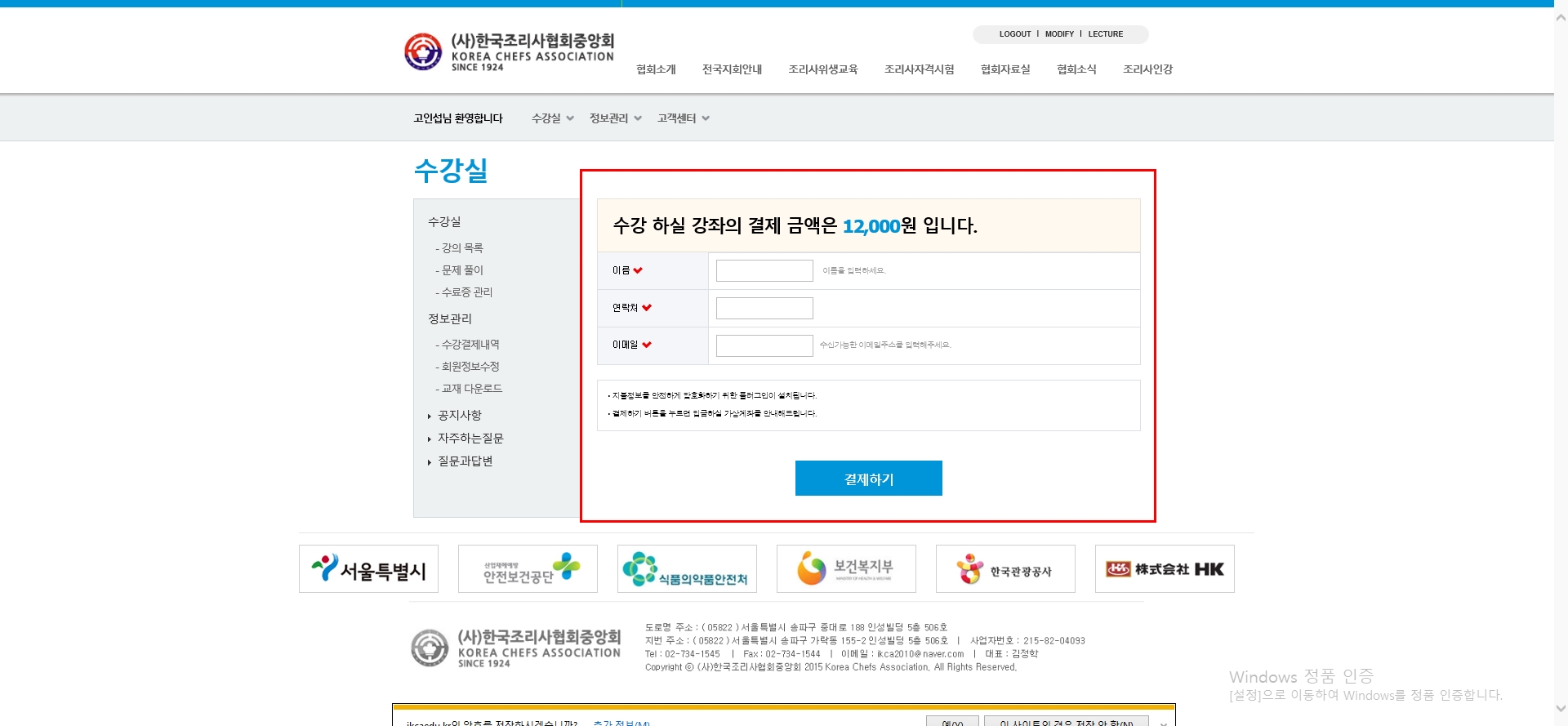Expand the 자주하는질문 sidebar item
The image size is (1568, 726).
tap(470, 439)
